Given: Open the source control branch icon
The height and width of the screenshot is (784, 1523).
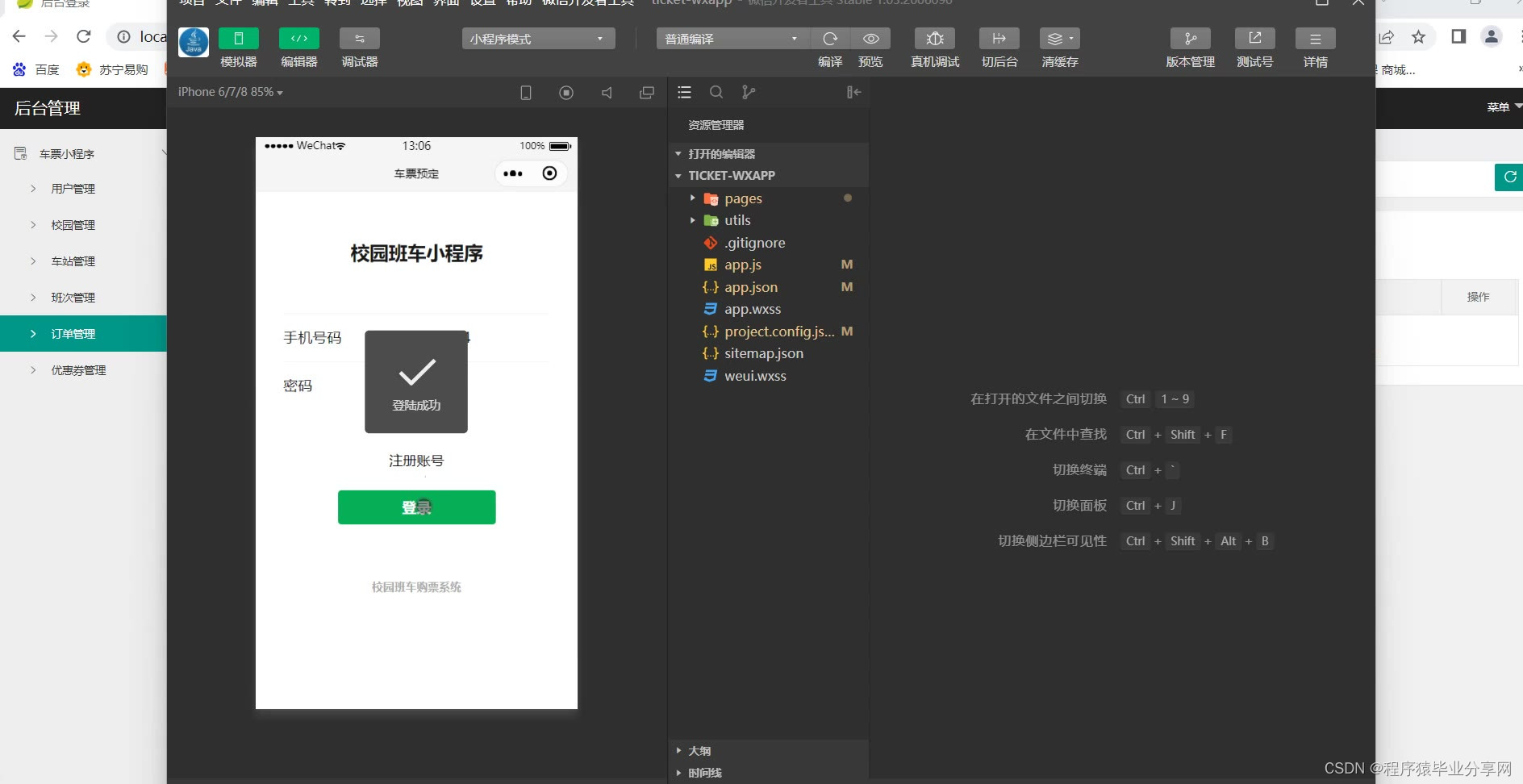Looking at the screenshot, I should 749,93.
